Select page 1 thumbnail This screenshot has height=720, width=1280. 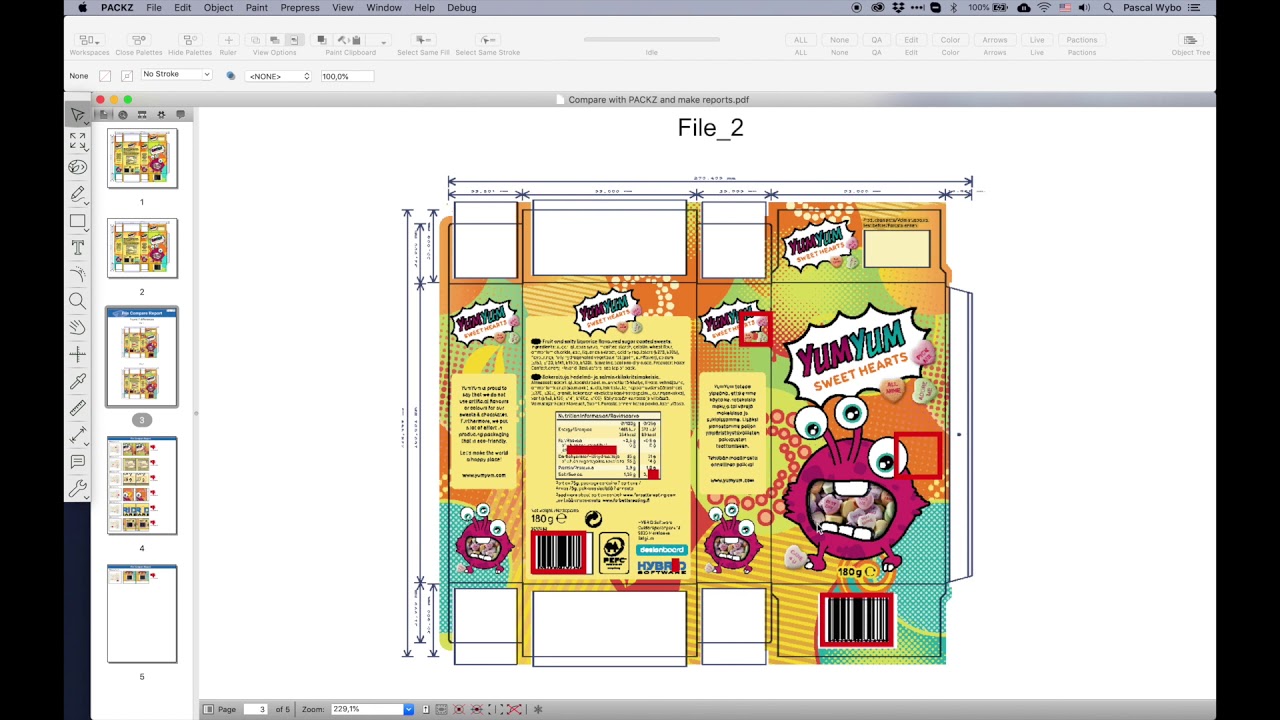[x=142, y=158]
